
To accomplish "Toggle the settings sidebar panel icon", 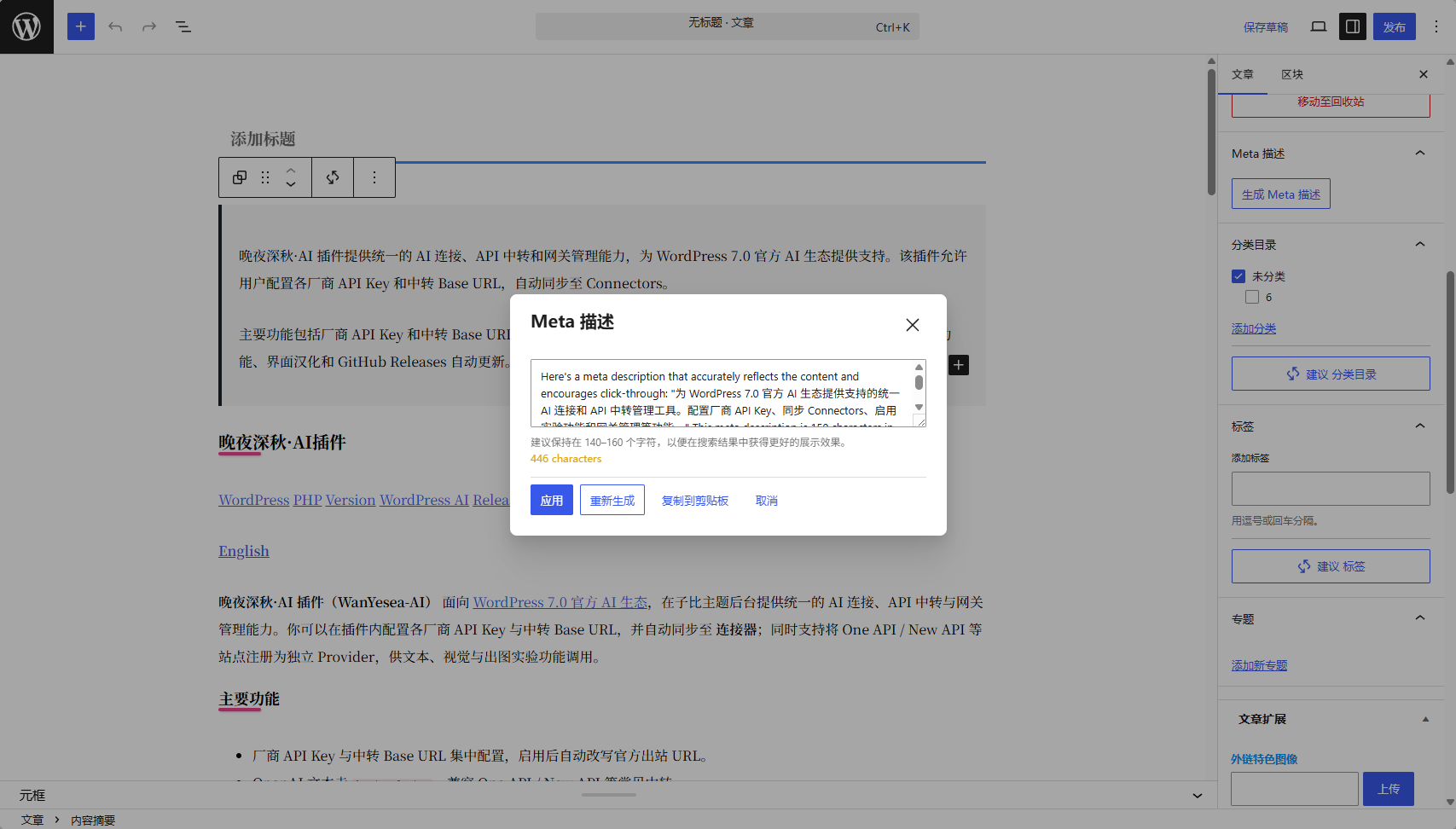I will pos(1353,26).
